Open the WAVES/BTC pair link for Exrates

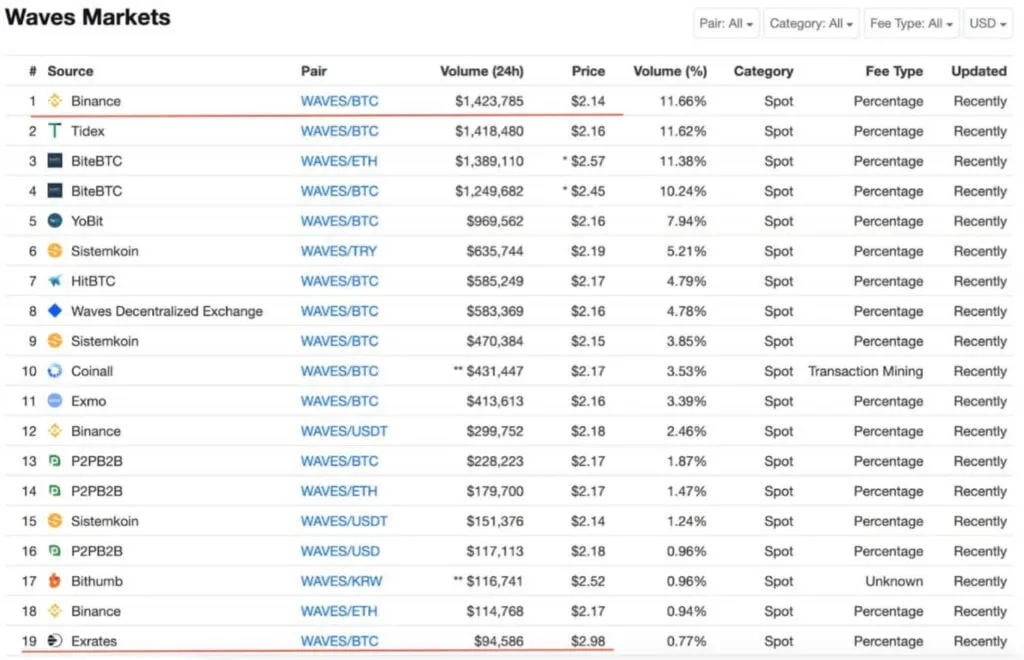click(340, 642)
